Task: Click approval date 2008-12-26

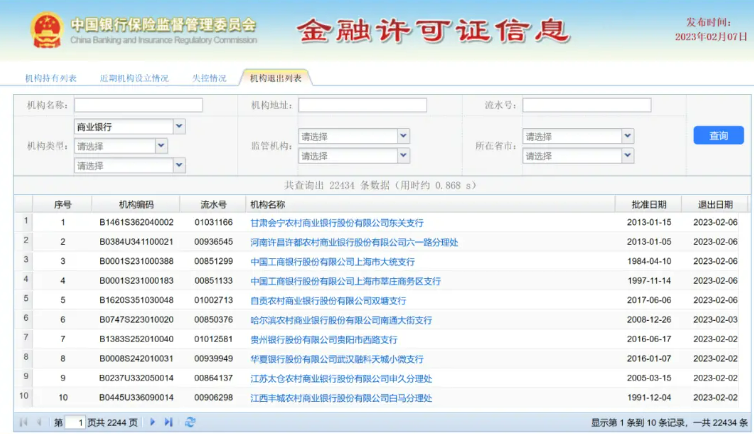Action: [x=649, y=320]
